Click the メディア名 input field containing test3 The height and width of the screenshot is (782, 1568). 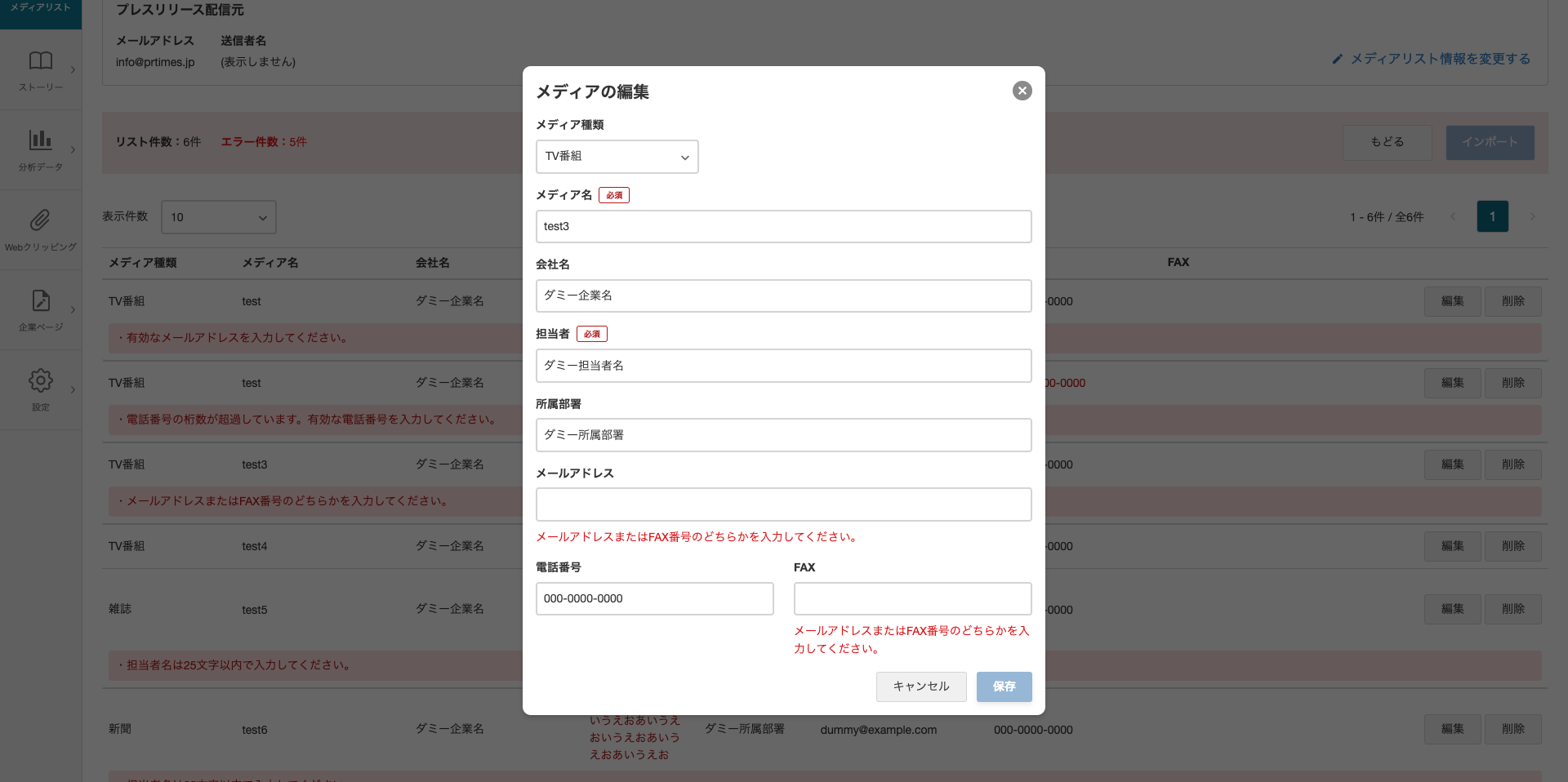click(x=783, y=226)
